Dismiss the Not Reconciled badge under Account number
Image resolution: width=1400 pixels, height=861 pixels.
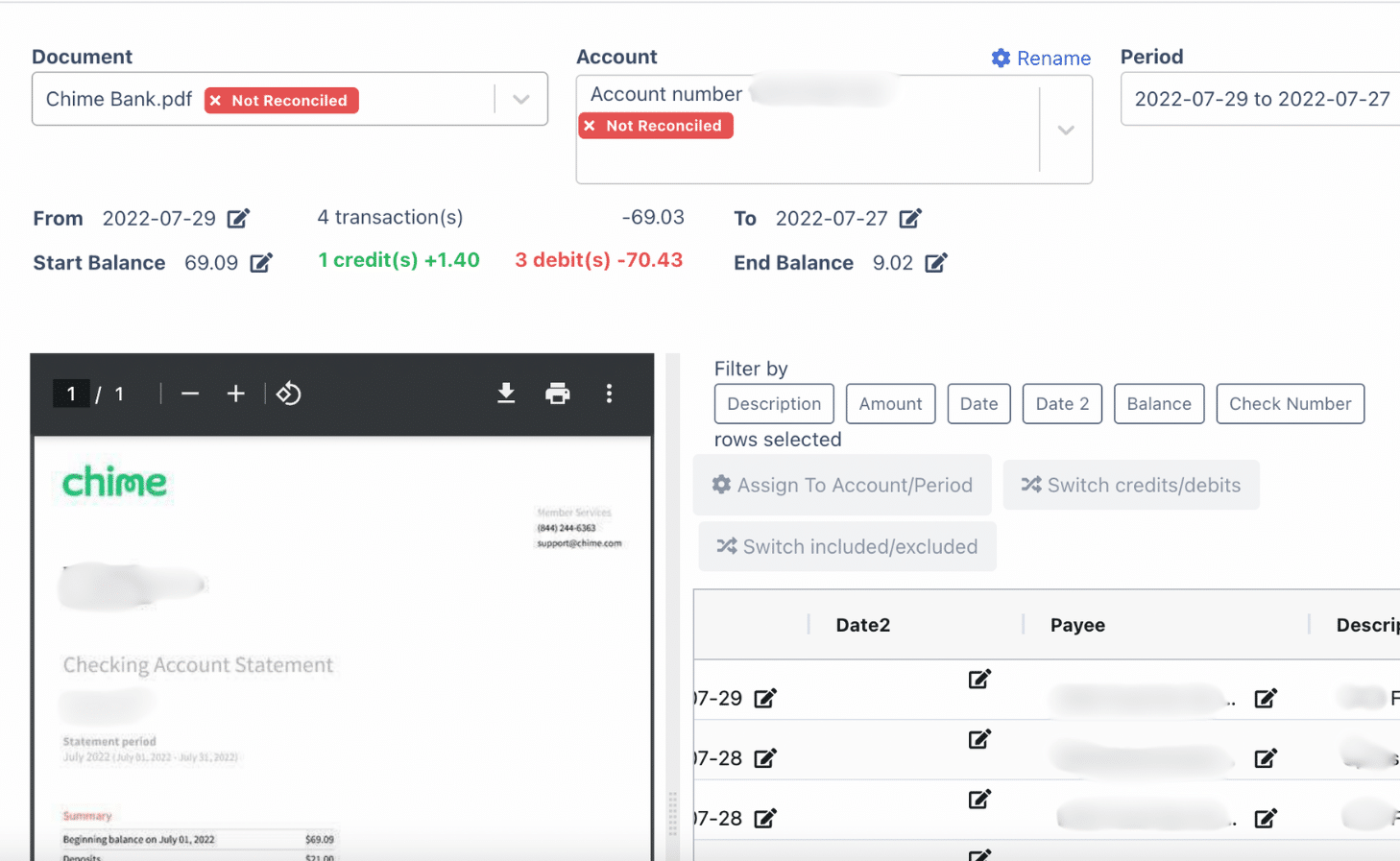pos(591,126)
